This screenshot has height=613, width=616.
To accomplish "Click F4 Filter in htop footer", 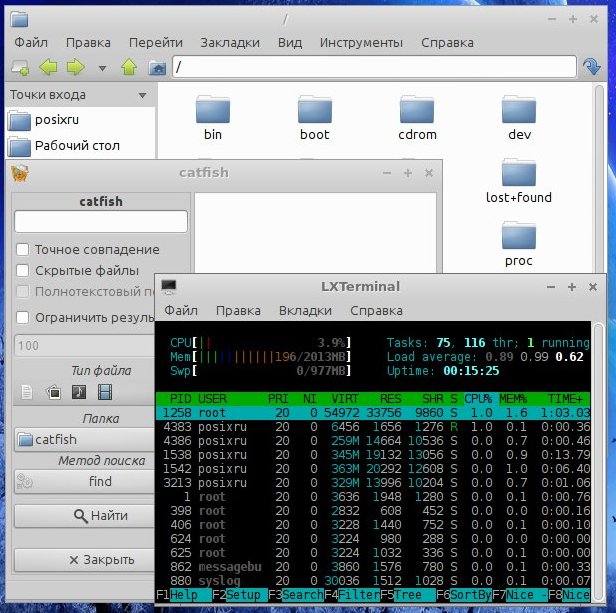I will (x=352, y=595).
